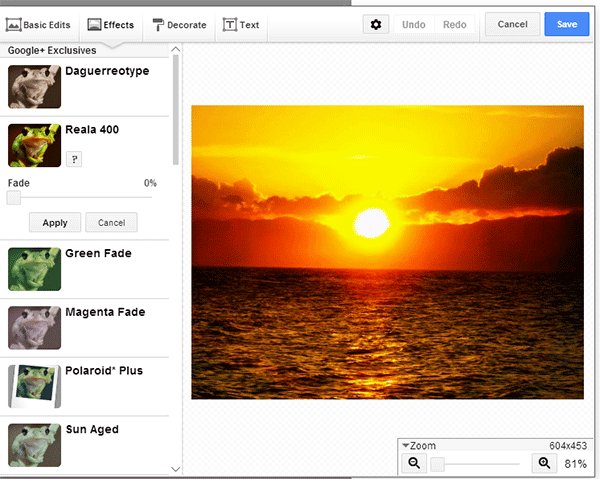This screenshot has width=600, height=479.
Task: Click the Fade slider handle
Action: (14, 198)
